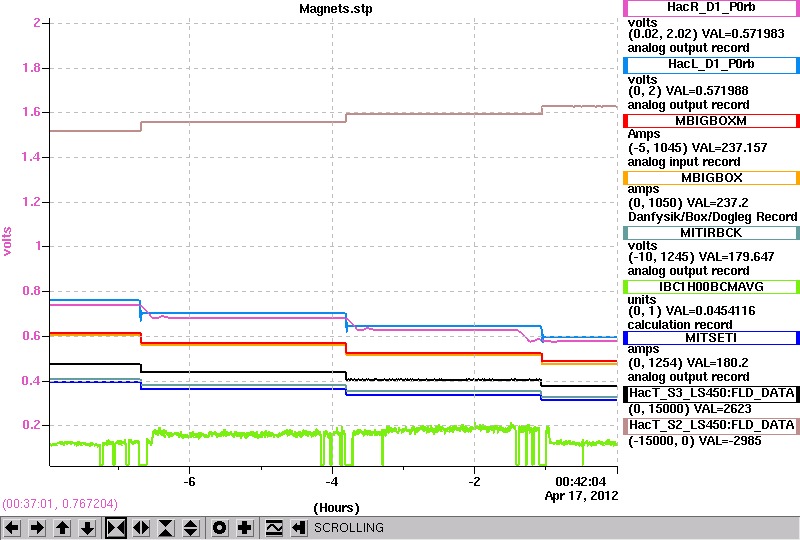This screenshot has width=800, height=540.
Task: Click VAL=0.571983 under HacR_D1_P0rb
Action: tap(743, 34)
